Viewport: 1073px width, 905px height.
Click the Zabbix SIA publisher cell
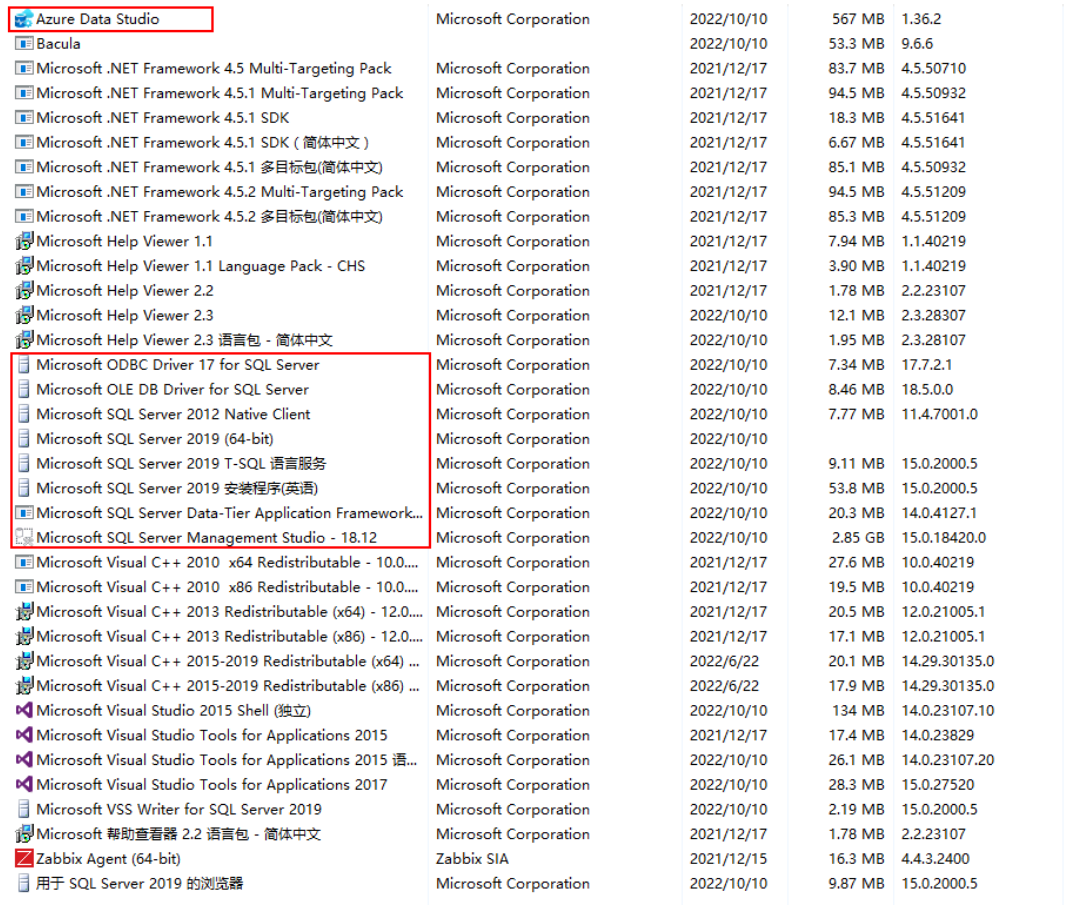[x=472, y=858]
